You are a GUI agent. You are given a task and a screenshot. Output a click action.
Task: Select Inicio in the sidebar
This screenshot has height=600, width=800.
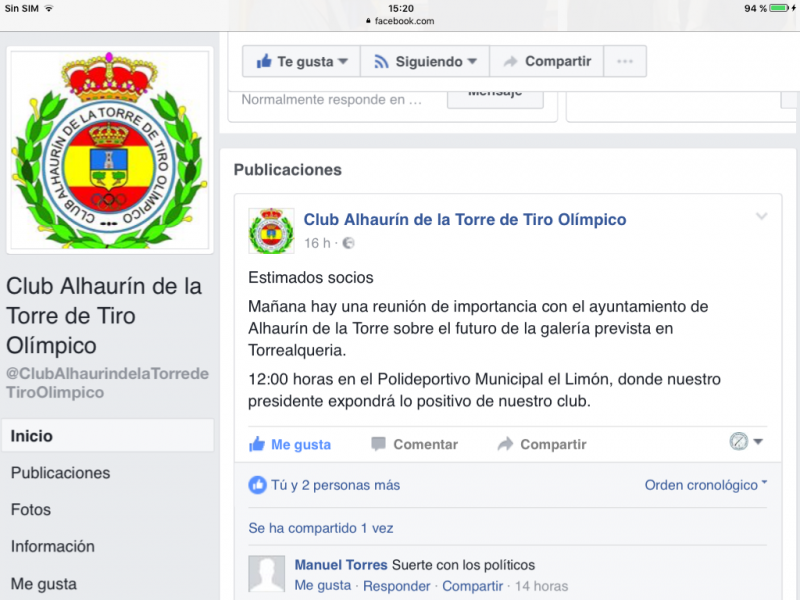tap(108, 436)
